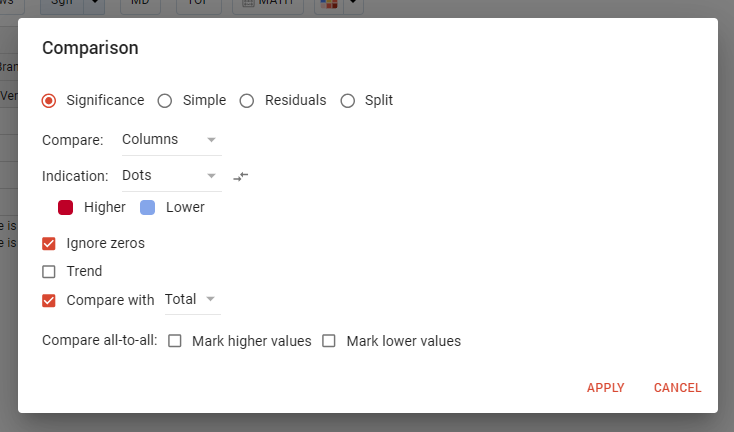Screen dimensions: 734x432
Task: Uncheck the Ignore zeros checkbox
Action: tap(49, 243)
